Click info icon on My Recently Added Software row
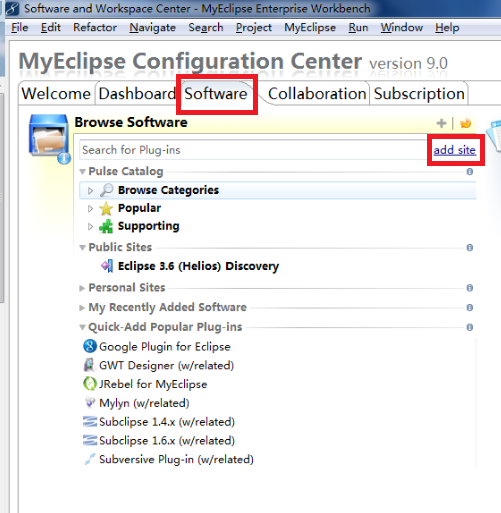501x513 pixels. coord(470,307)
